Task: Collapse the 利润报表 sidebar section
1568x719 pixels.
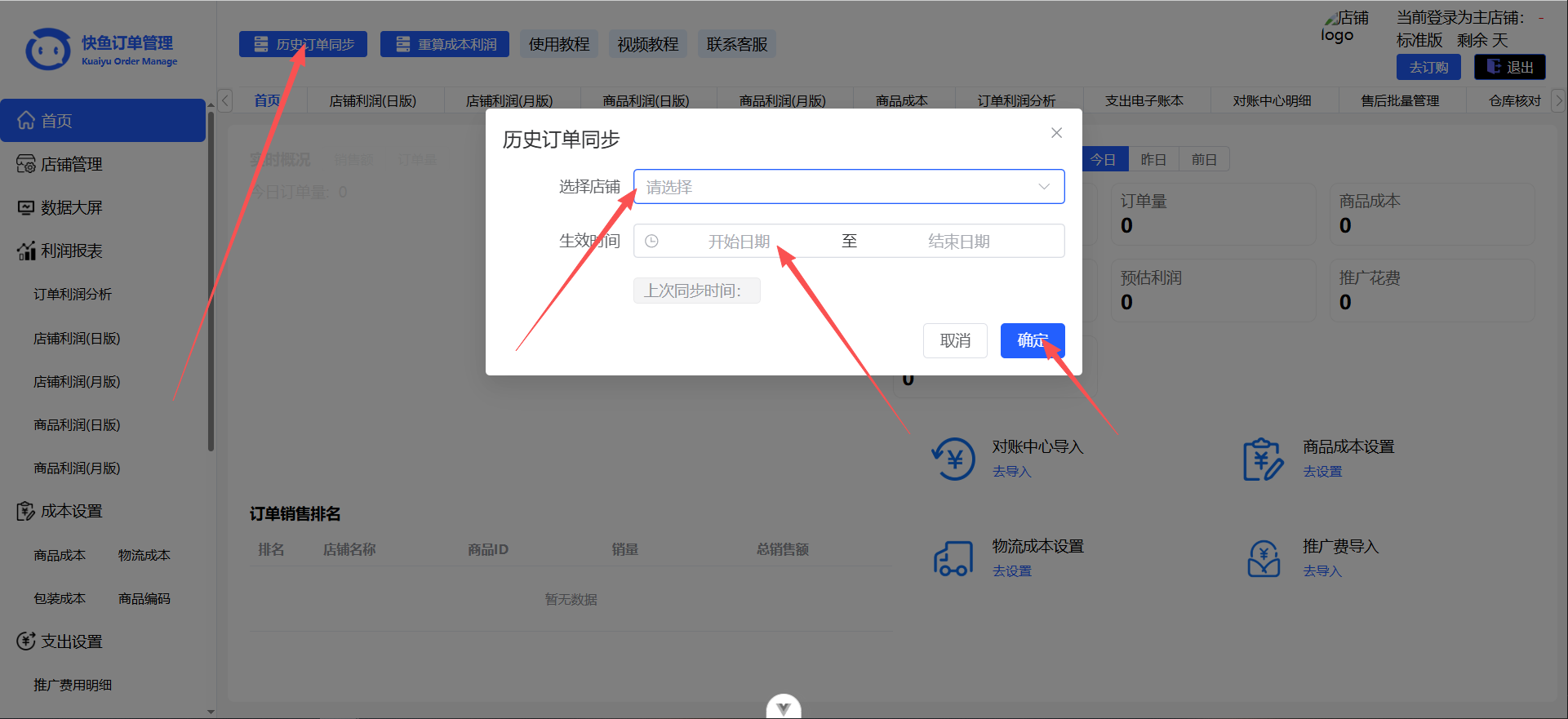Action: click(103, 251)
